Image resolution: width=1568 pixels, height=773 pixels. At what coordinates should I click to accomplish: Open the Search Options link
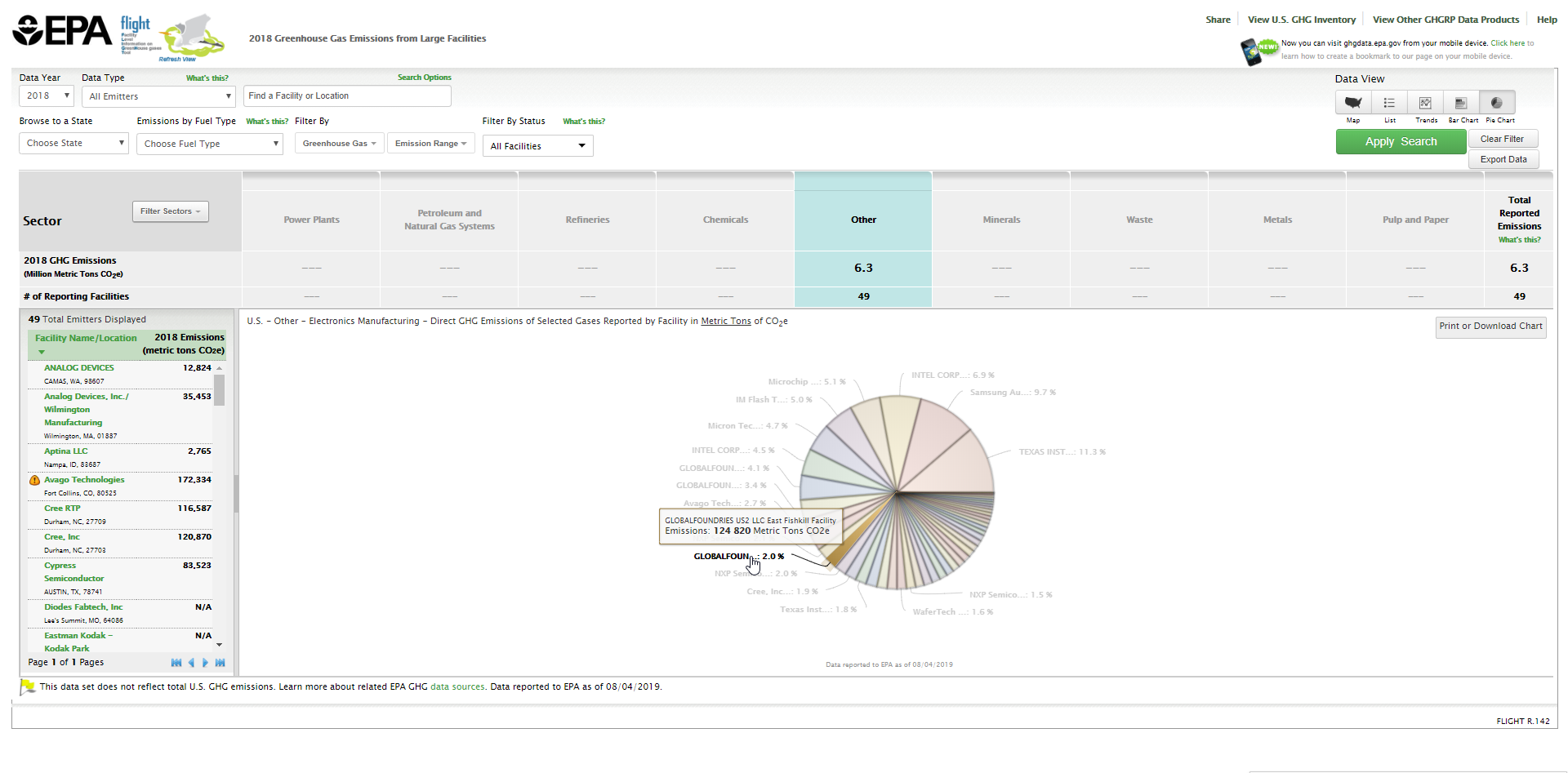pyautogui.click(x=424, y=78)
